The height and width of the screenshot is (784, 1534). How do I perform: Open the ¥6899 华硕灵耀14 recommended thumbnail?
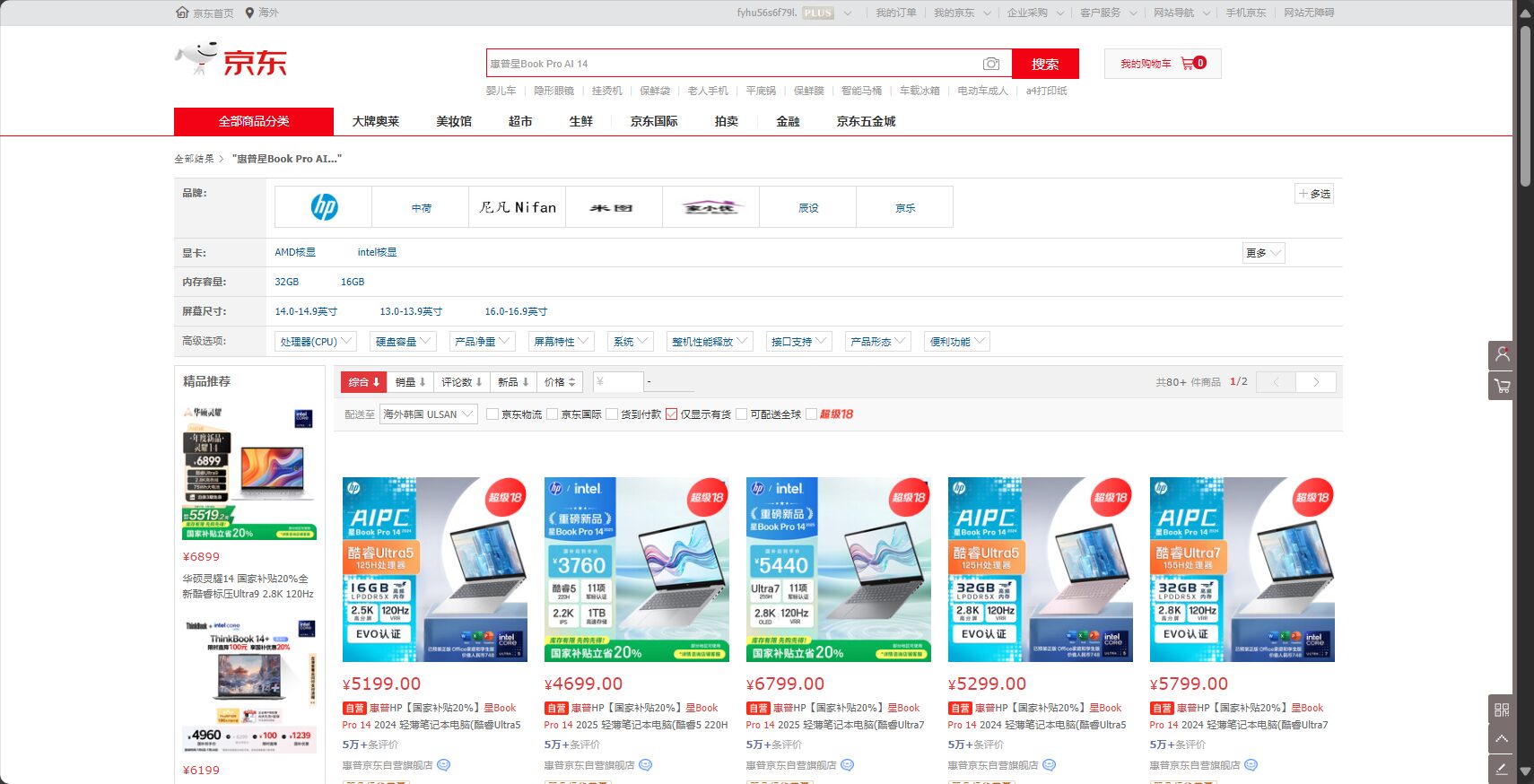(249, 472)
